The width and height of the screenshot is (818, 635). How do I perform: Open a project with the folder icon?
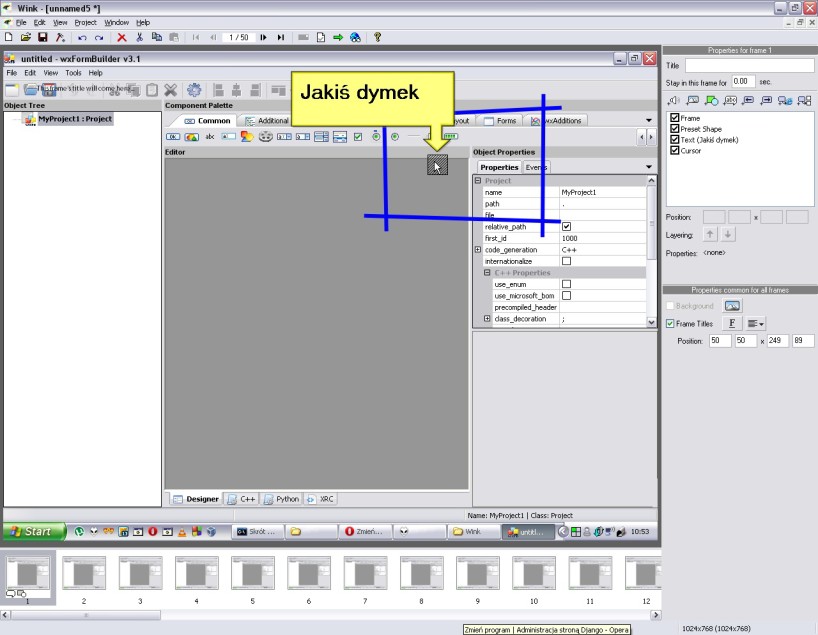click(x=26, y=37)
